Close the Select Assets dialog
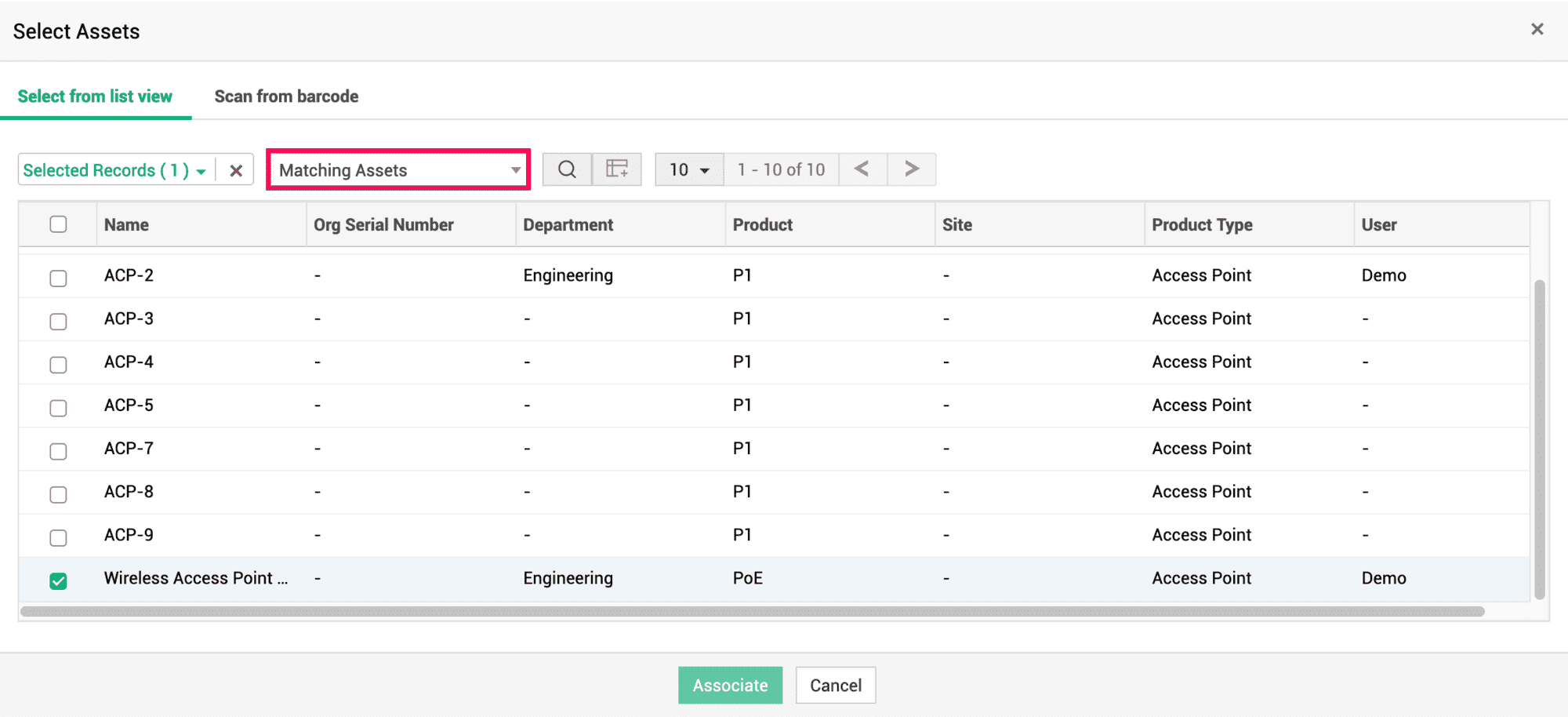 tap(1537, 30)
